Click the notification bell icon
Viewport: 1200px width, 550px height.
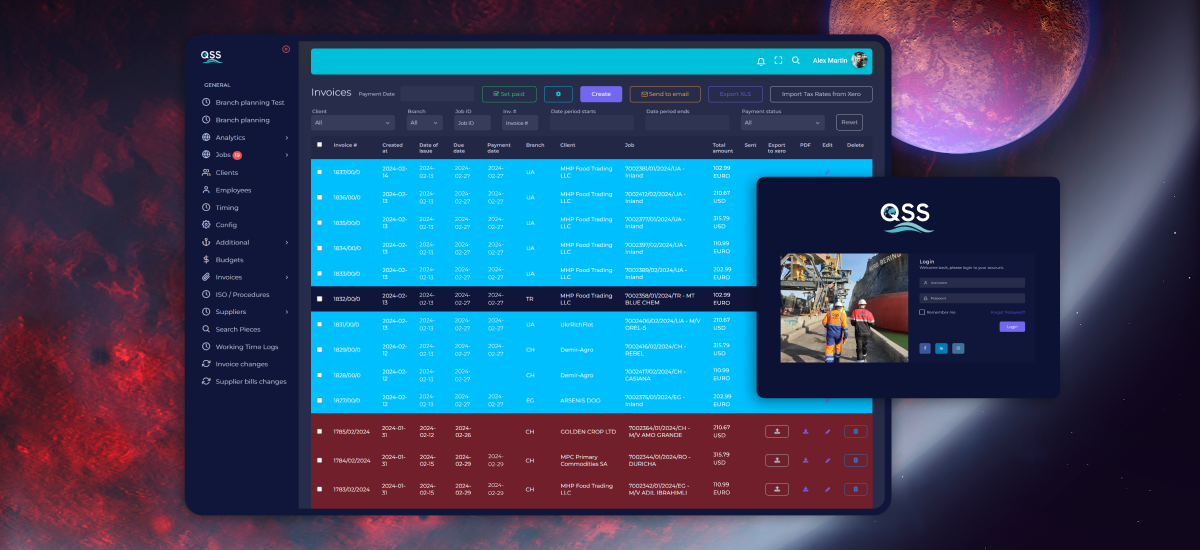click(761, 61)
